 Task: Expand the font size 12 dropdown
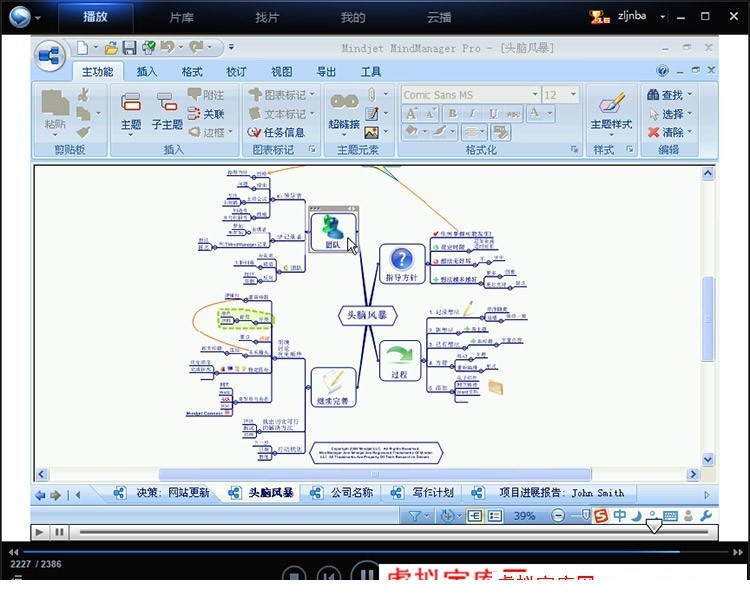(x=573, y=95)
